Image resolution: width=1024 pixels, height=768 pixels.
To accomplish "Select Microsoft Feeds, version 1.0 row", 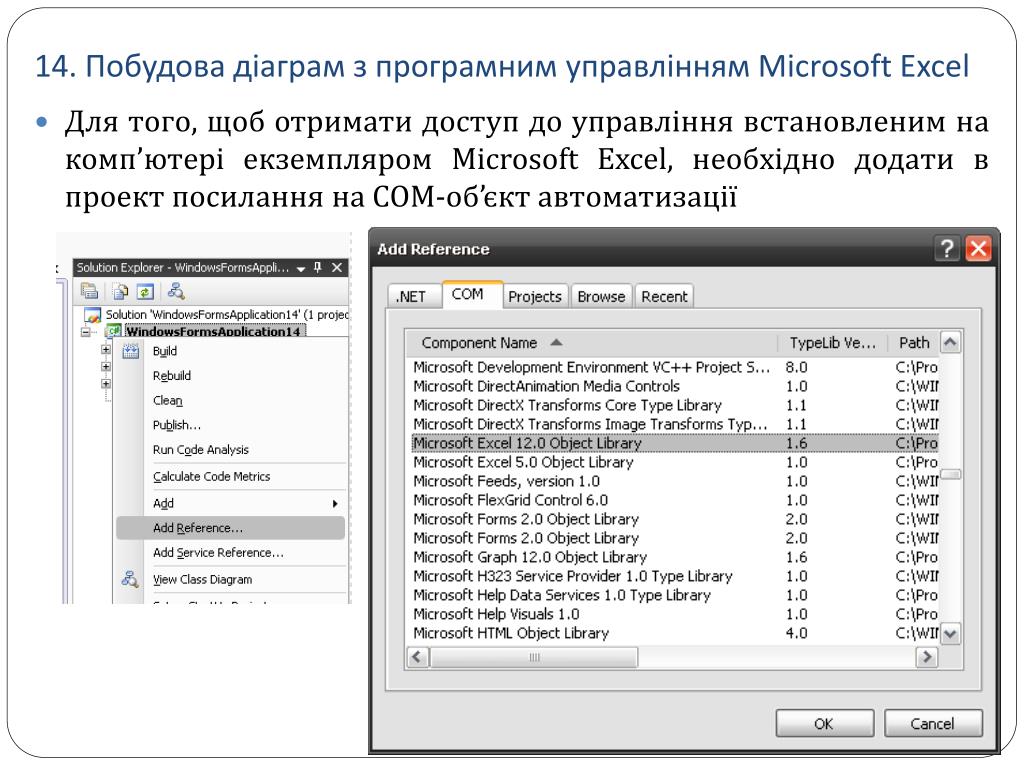I will pos(675,481).
